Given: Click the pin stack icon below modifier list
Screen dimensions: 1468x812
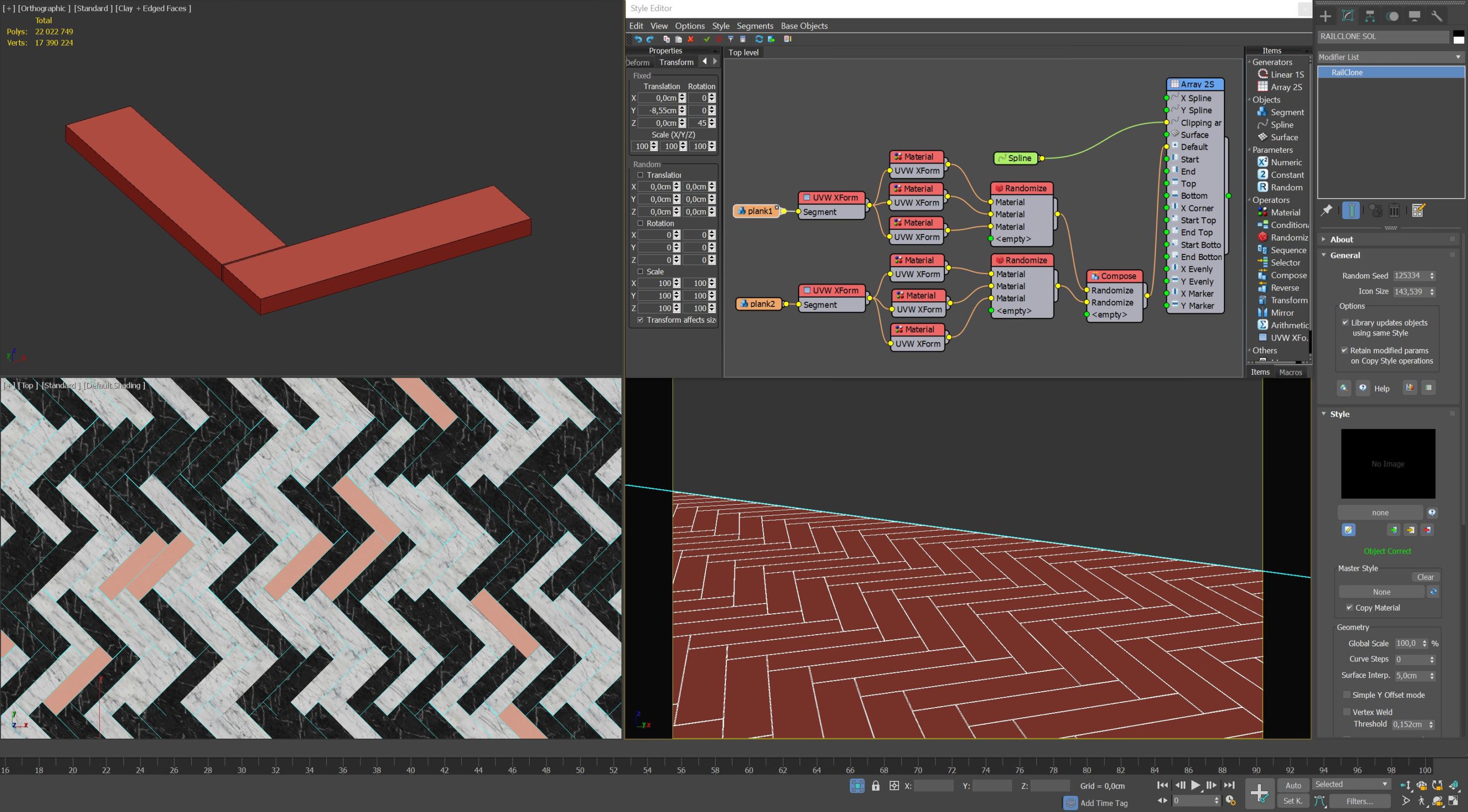Looking at the screenshot, I should click(1327, 211).
